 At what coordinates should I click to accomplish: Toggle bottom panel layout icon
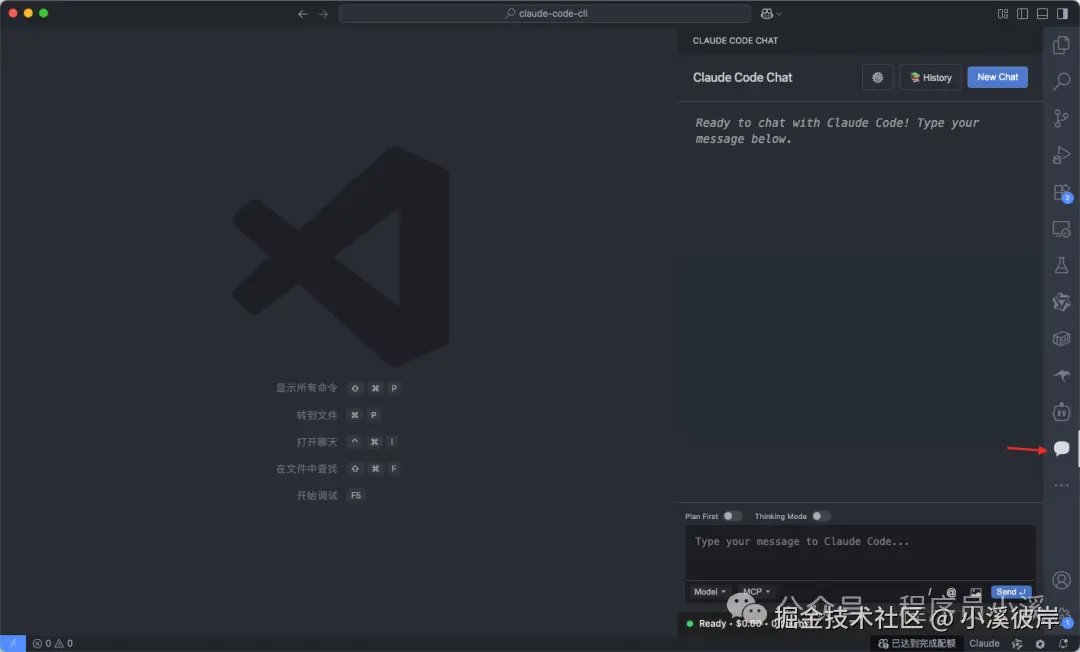1043,14
